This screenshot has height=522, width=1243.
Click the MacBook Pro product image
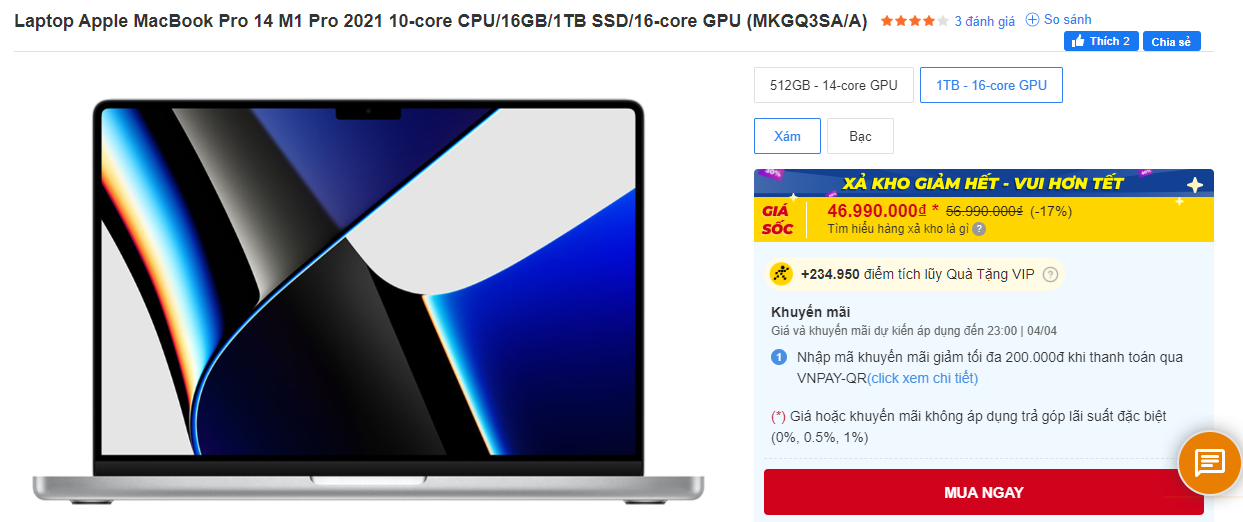(368, 300)
